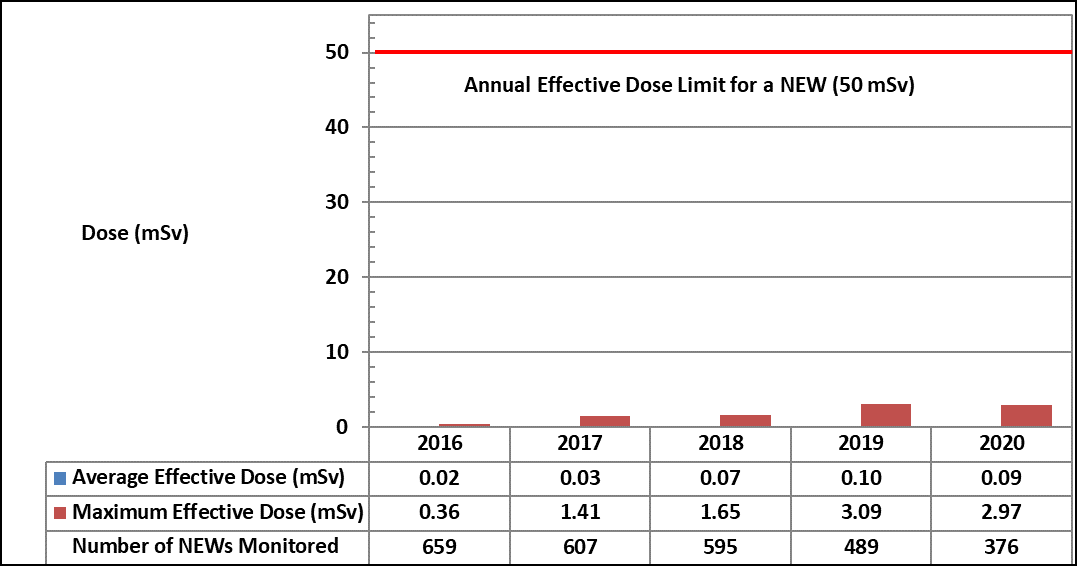Screen dimensions: 1077x566
Task: Click the maximum dose value 1.65
Action: click(721, 512)
